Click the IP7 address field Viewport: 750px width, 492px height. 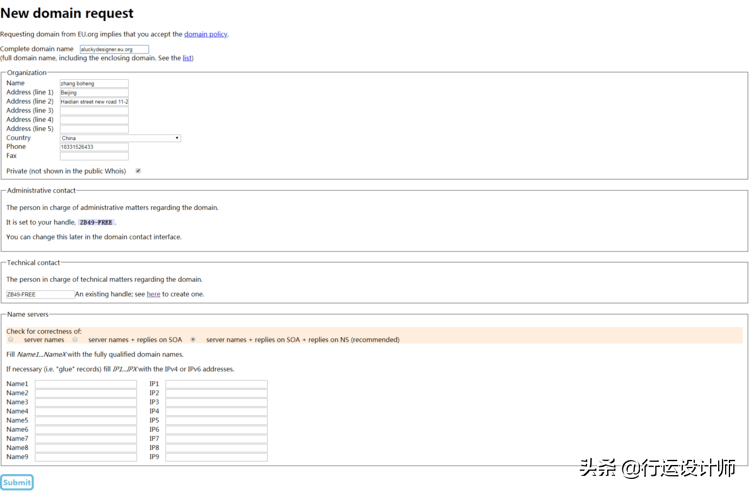click(217, 438)
